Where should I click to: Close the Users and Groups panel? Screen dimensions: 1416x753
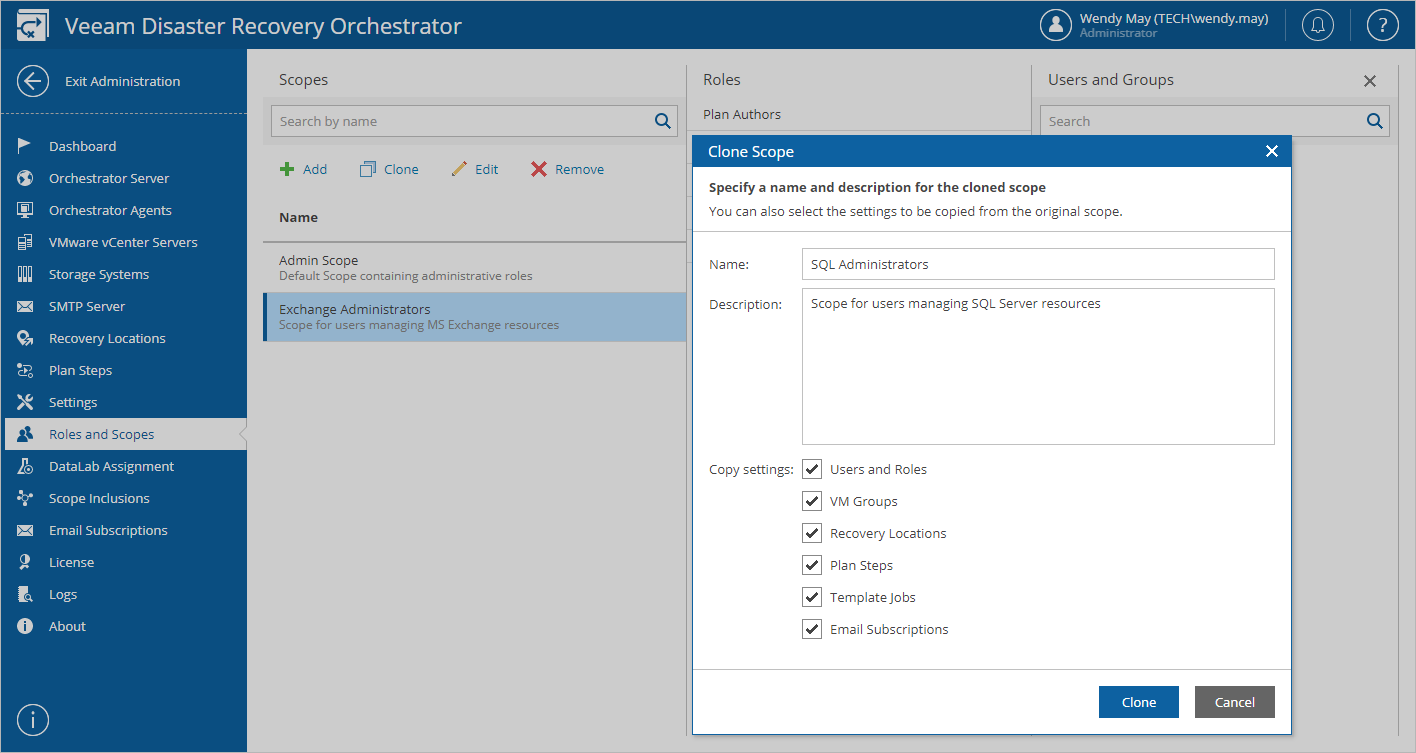(x=1370, y=81)
